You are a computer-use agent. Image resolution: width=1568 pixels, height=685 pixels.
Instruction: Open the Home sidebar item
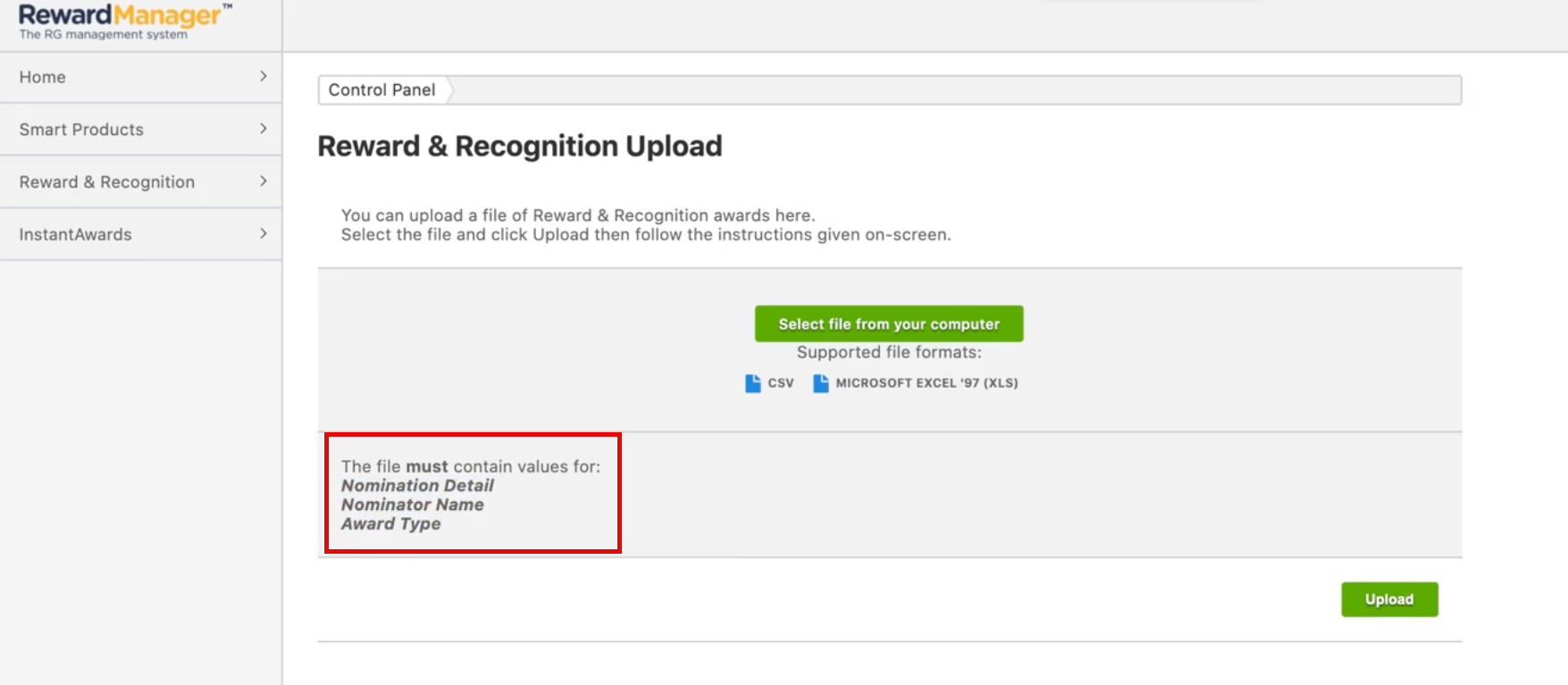point(43,78)
